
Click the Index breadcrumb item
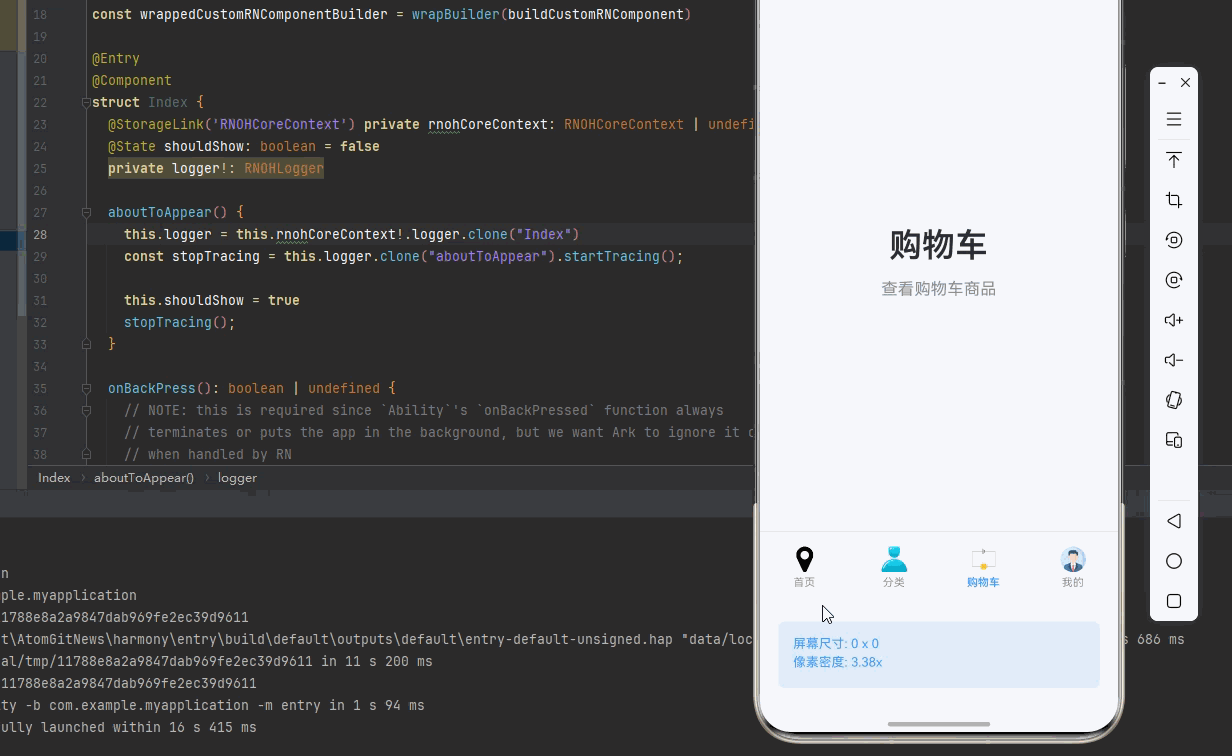(x=54, y=477)
